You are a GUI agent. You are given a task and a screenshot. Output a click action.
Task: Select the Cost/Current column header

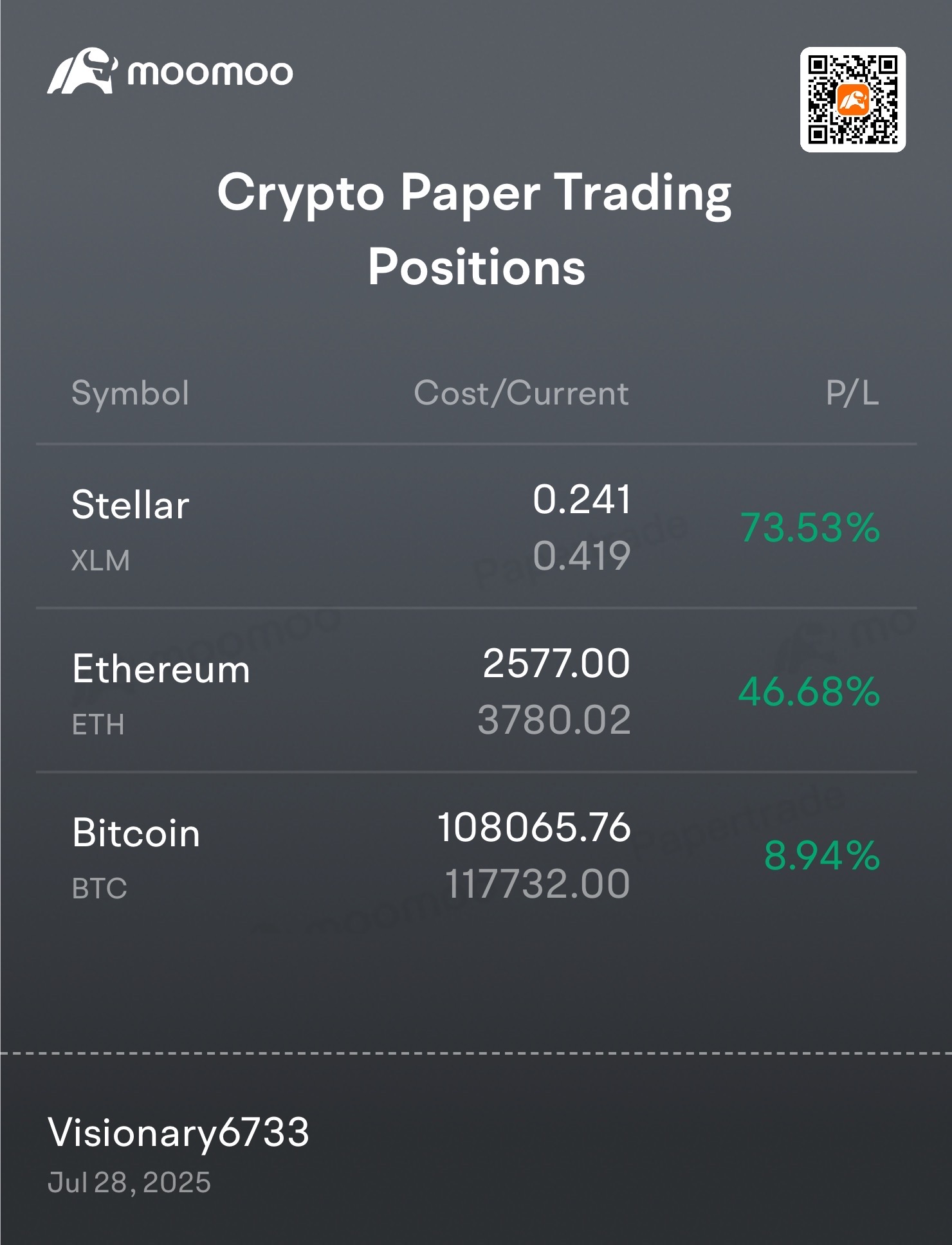coord(521,393)
